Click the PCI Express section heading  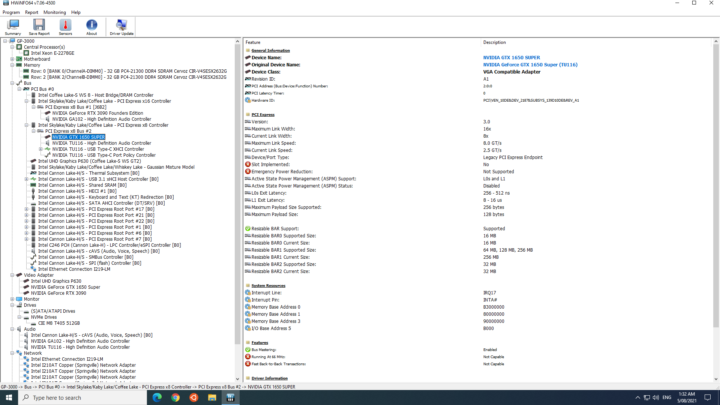(263, 115)
